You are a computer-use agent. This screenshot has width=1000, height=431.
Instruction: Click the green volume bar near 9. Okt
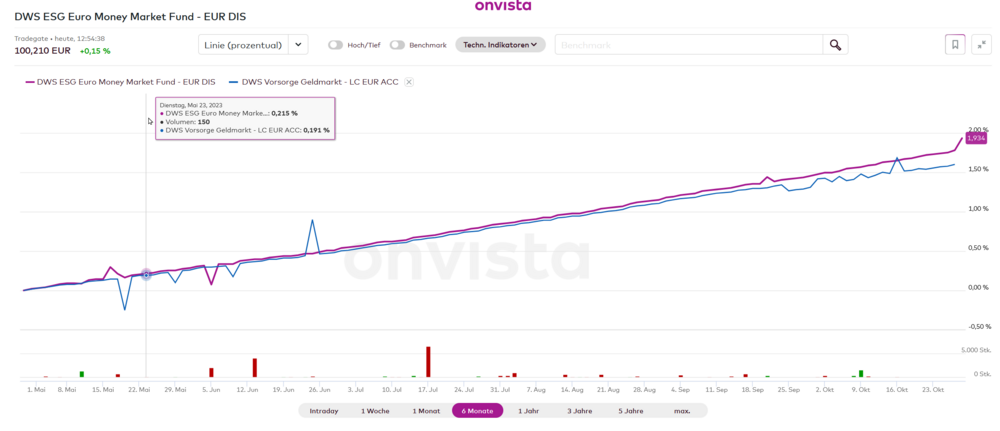861,374
